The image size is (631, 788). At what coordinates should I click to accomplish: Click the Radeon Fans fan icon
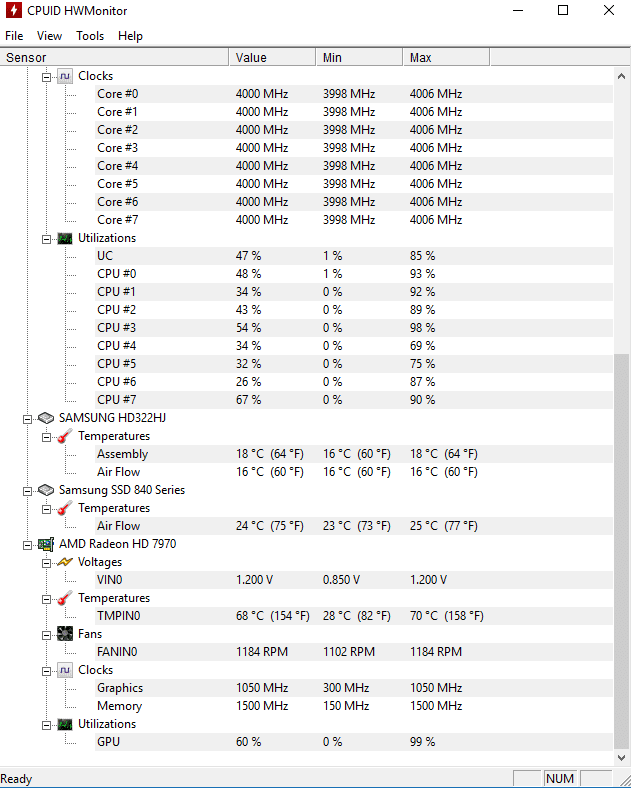(65, 634)
